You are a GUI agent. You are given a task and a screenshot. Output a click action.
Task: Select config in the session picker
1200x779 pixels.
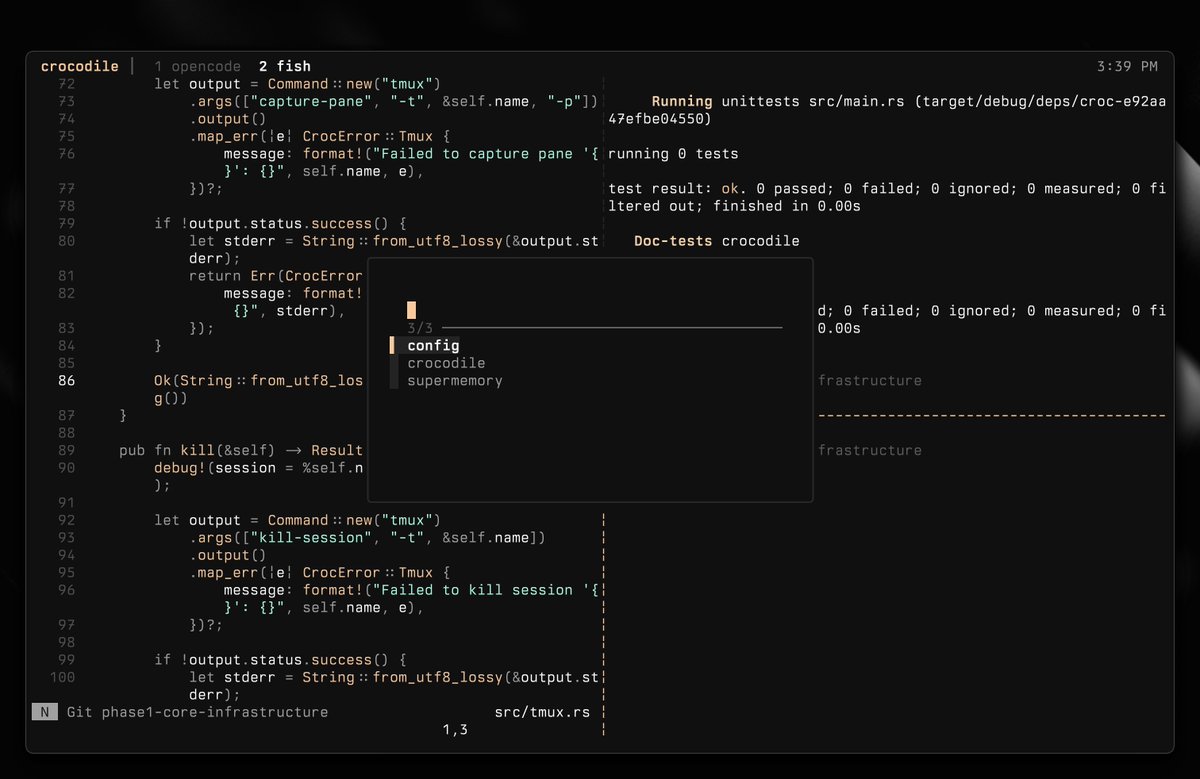coord(432,345)
